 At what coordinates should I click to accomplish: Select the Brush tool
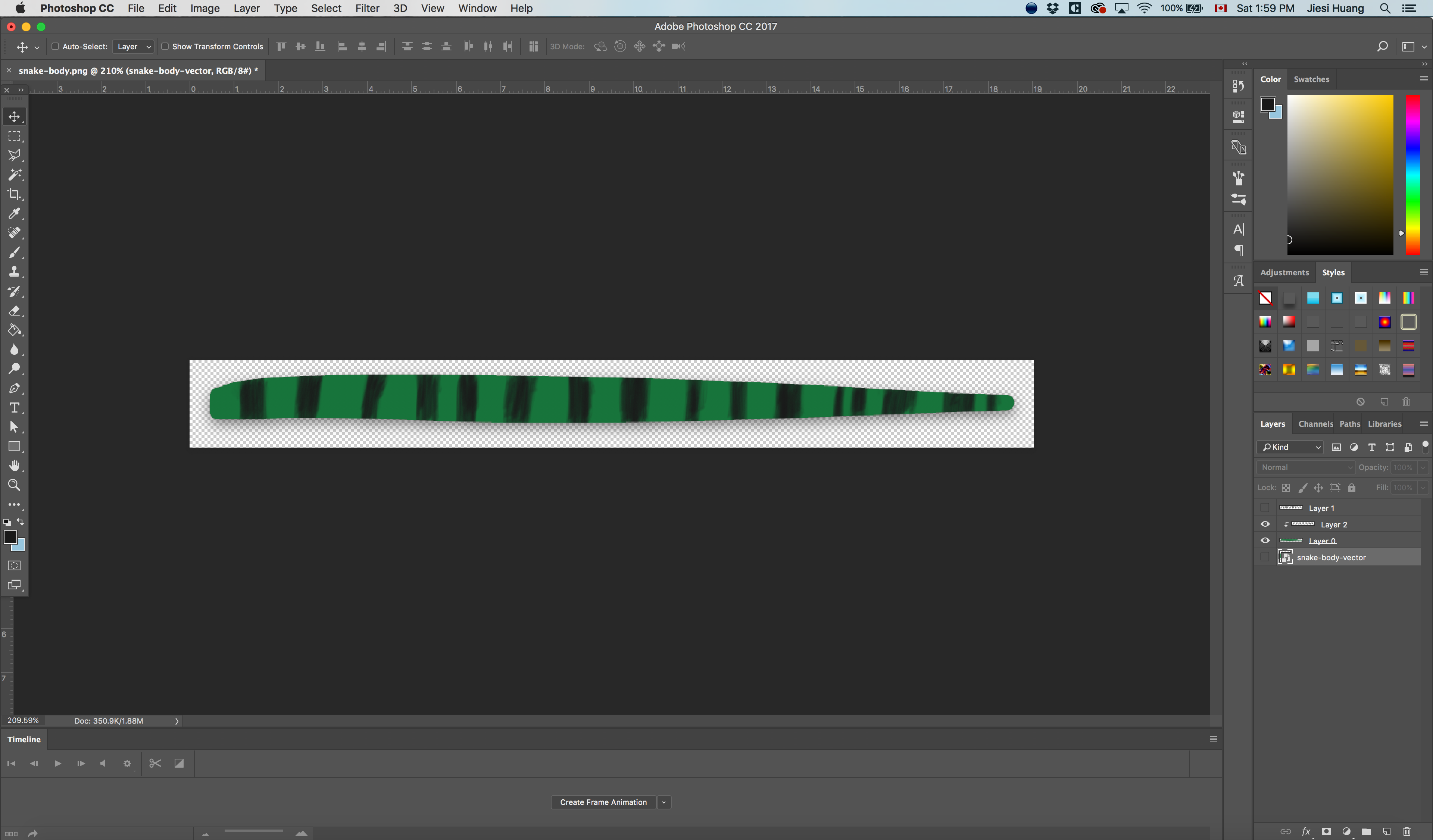(14, 253)
